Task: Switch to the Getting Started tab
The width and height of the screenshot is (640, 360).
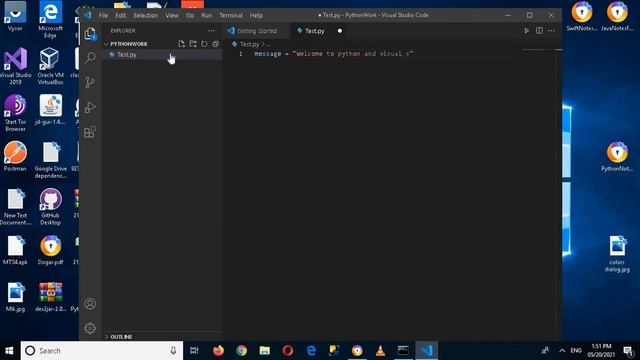Action: click(x=257, y=31)
